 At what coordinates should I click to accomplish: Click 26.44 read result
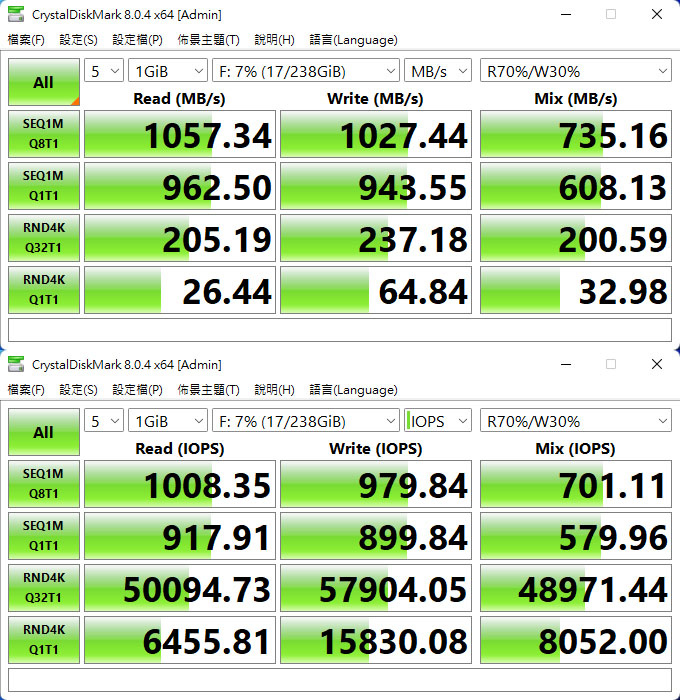click(x=180, y=290)
